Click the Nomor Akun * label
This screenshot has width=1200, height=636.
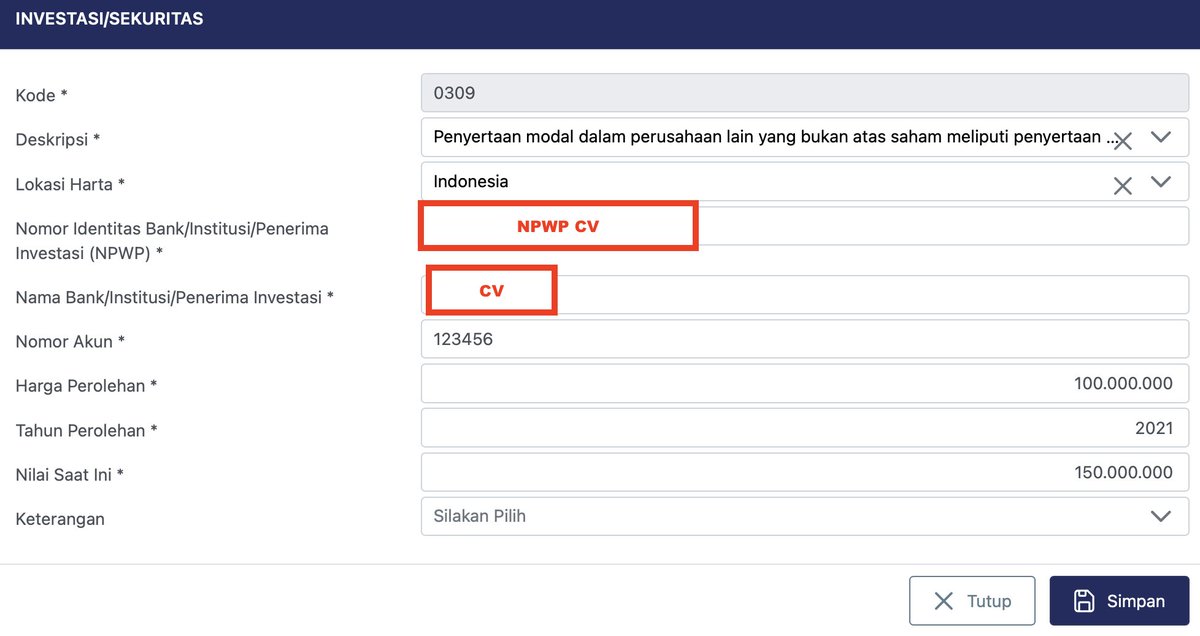(x=70, y=342)
